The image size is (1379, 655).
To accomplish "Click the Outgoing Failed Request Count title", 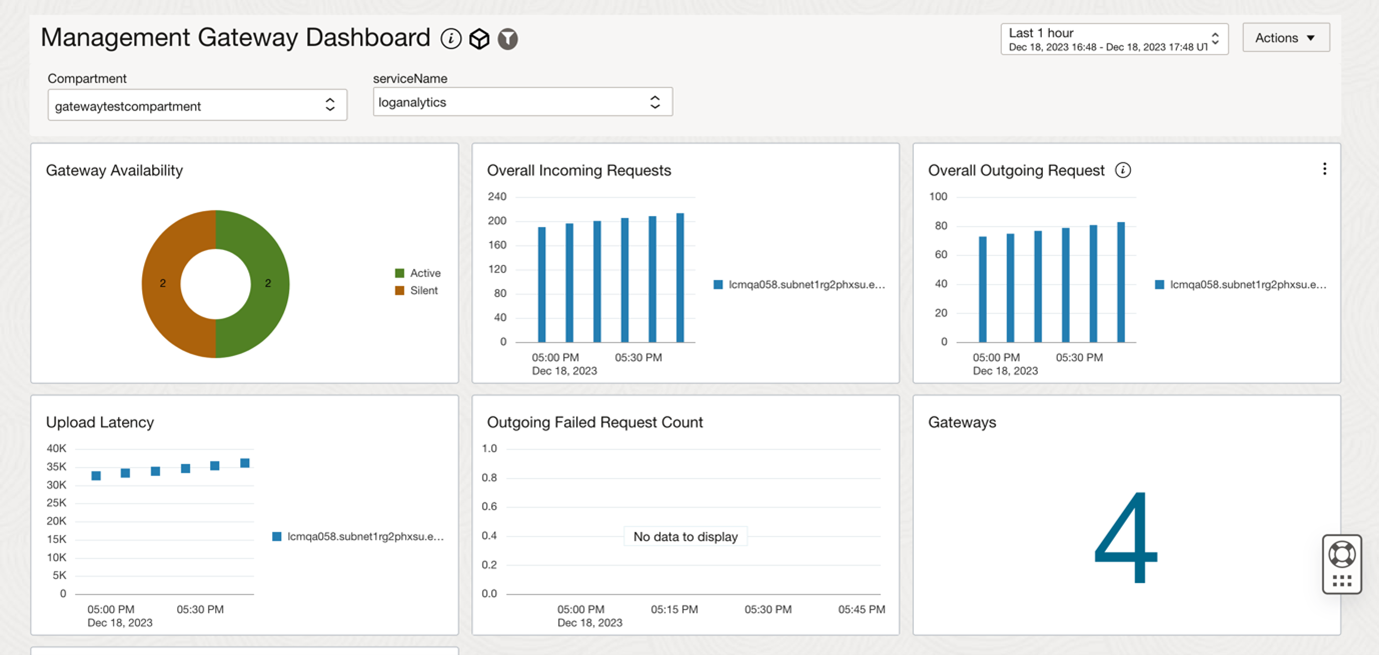I will [x=595, y=422].
